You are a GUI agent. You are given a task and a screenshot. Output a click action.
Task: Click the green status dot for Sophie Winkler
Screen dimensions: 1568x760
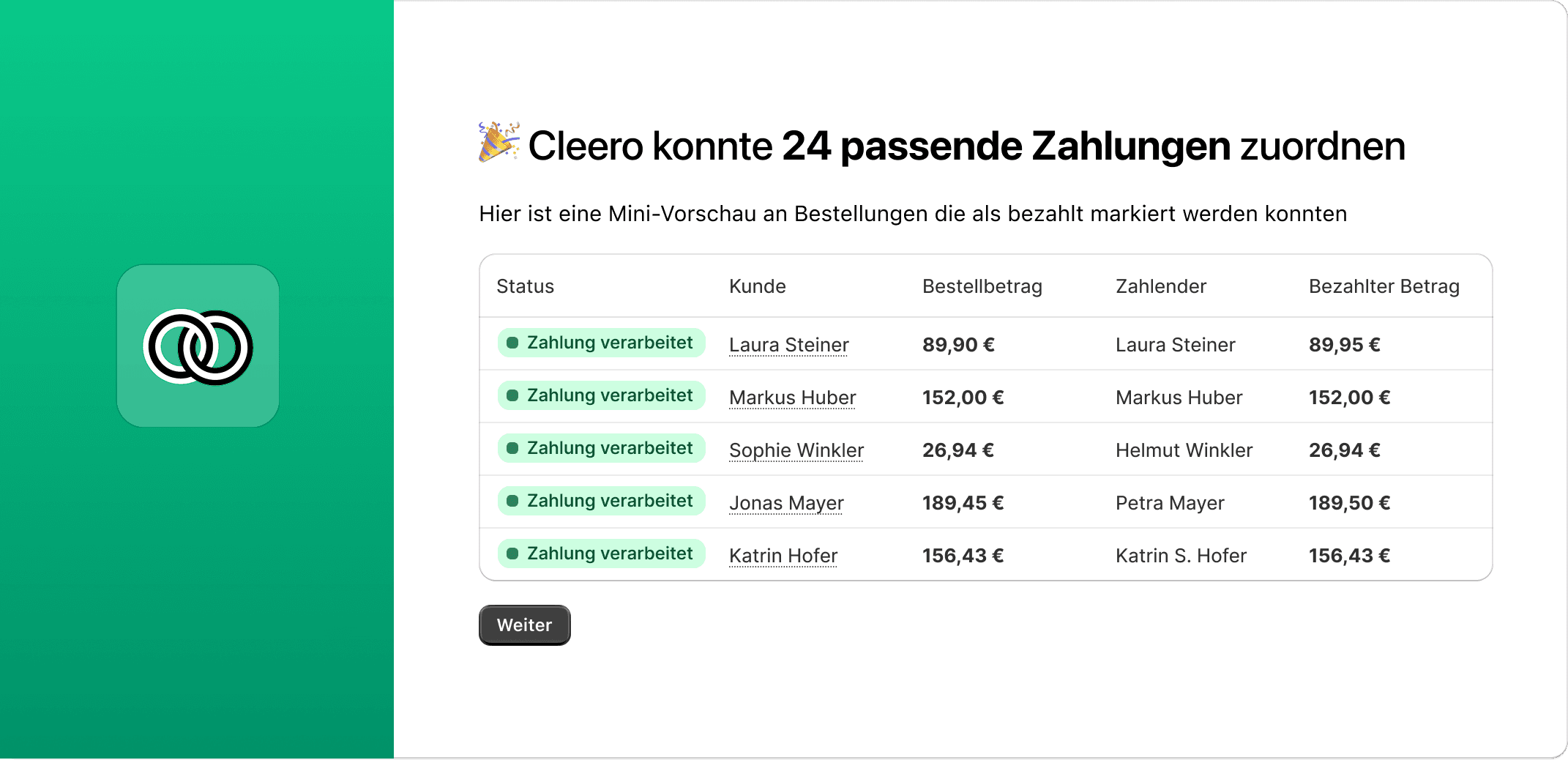513,447
